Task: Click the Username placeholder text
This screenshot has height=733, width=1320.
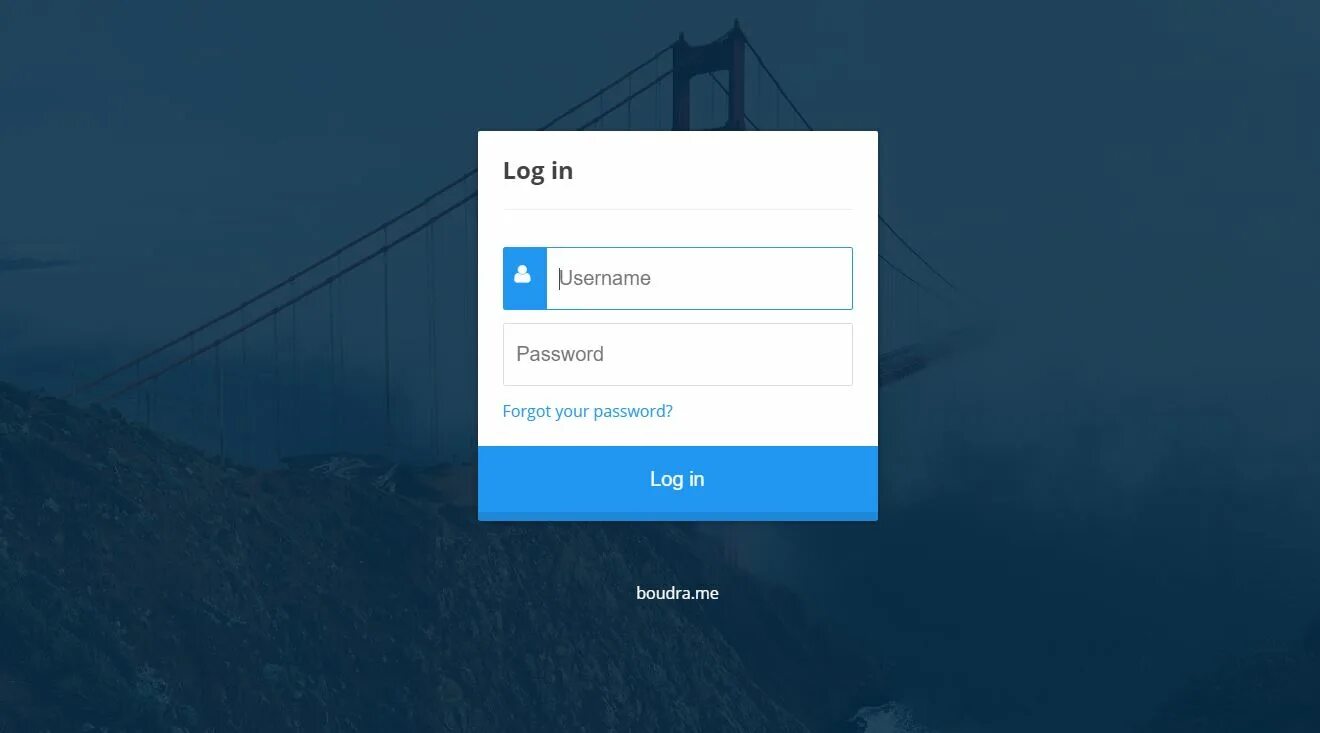Action: coord(605,278)
